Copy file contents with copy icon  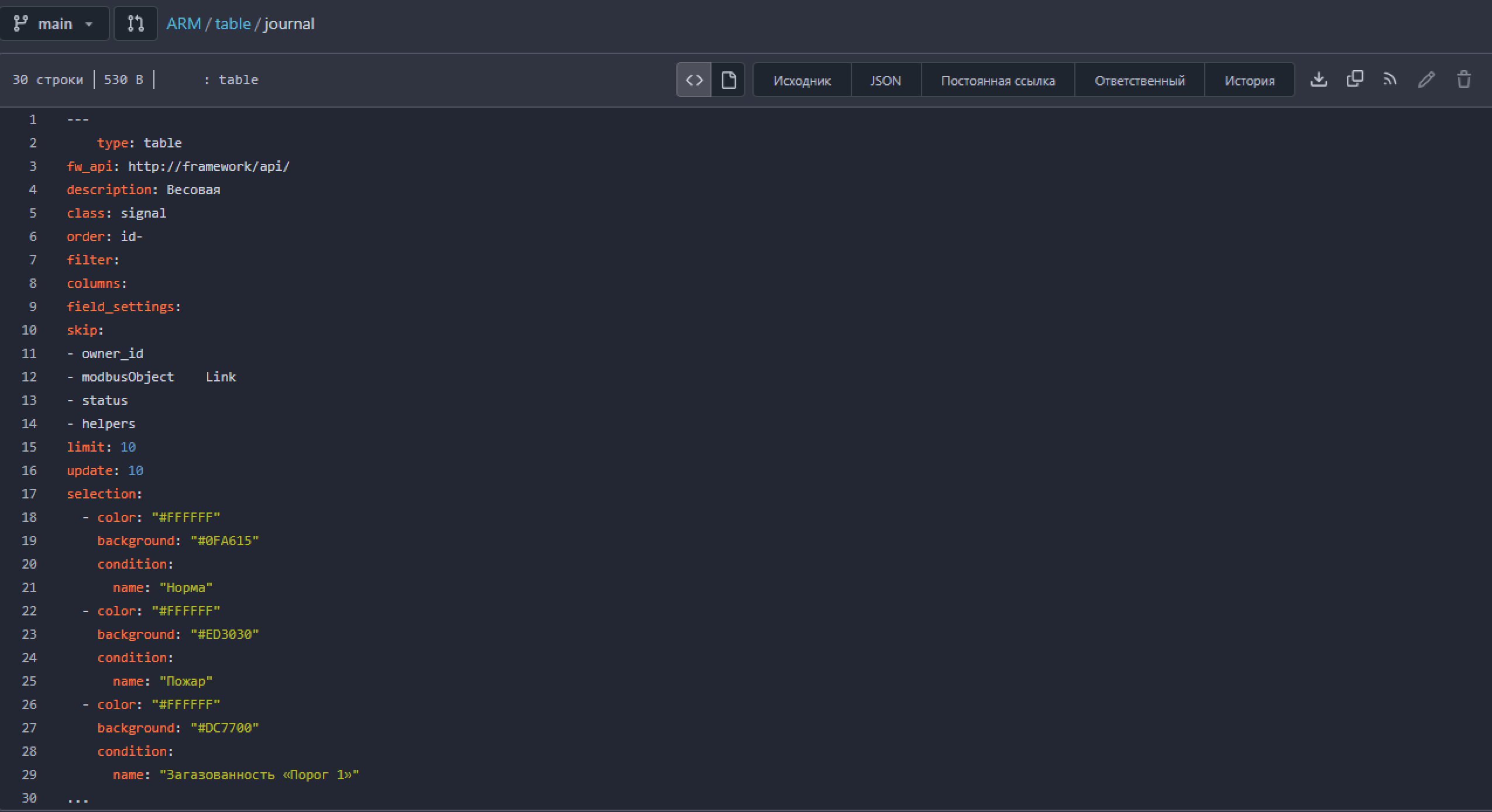click(1355, 79)
